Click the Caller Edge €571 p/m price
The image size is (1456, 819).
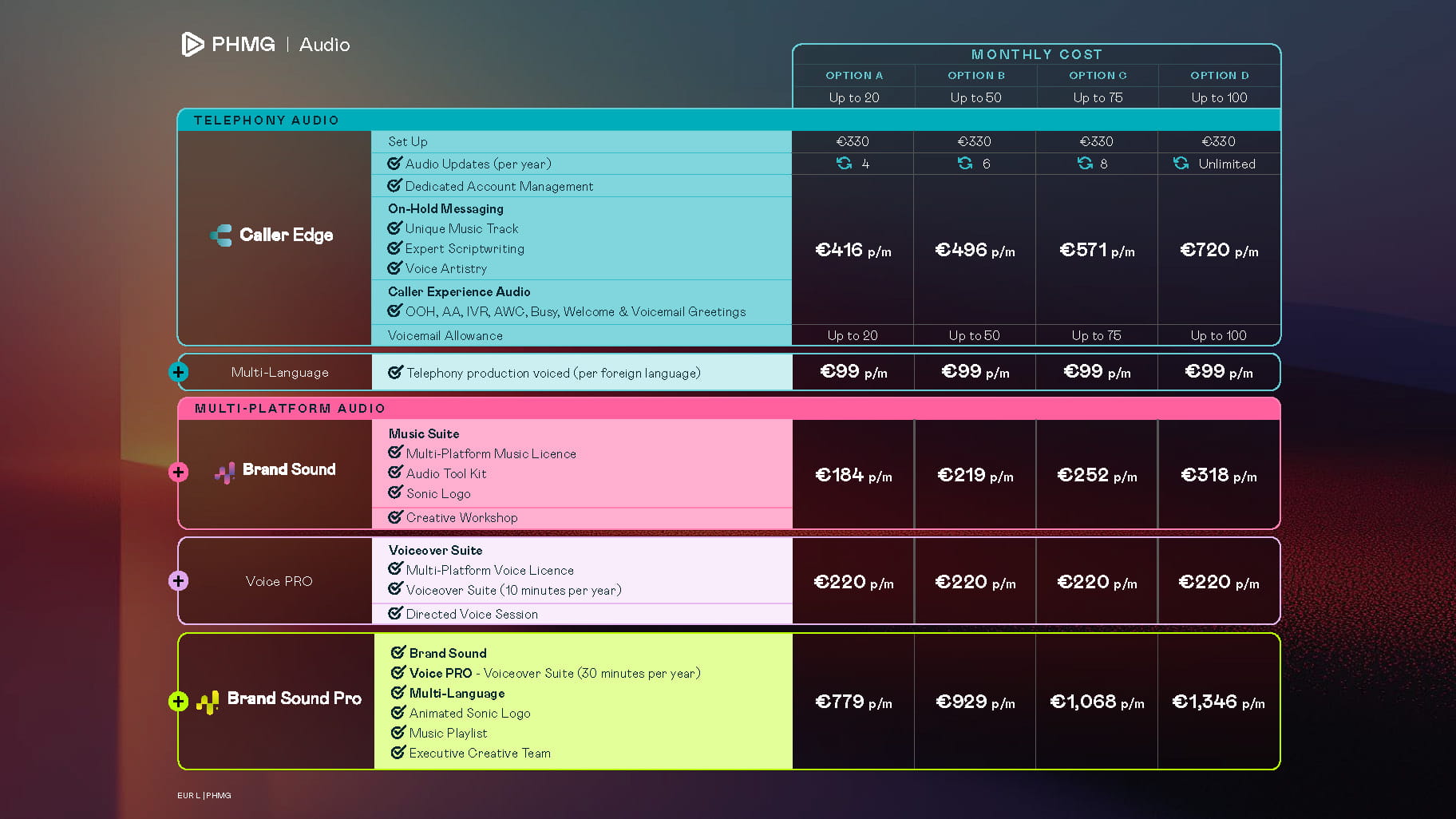(x=1097, y=251)
